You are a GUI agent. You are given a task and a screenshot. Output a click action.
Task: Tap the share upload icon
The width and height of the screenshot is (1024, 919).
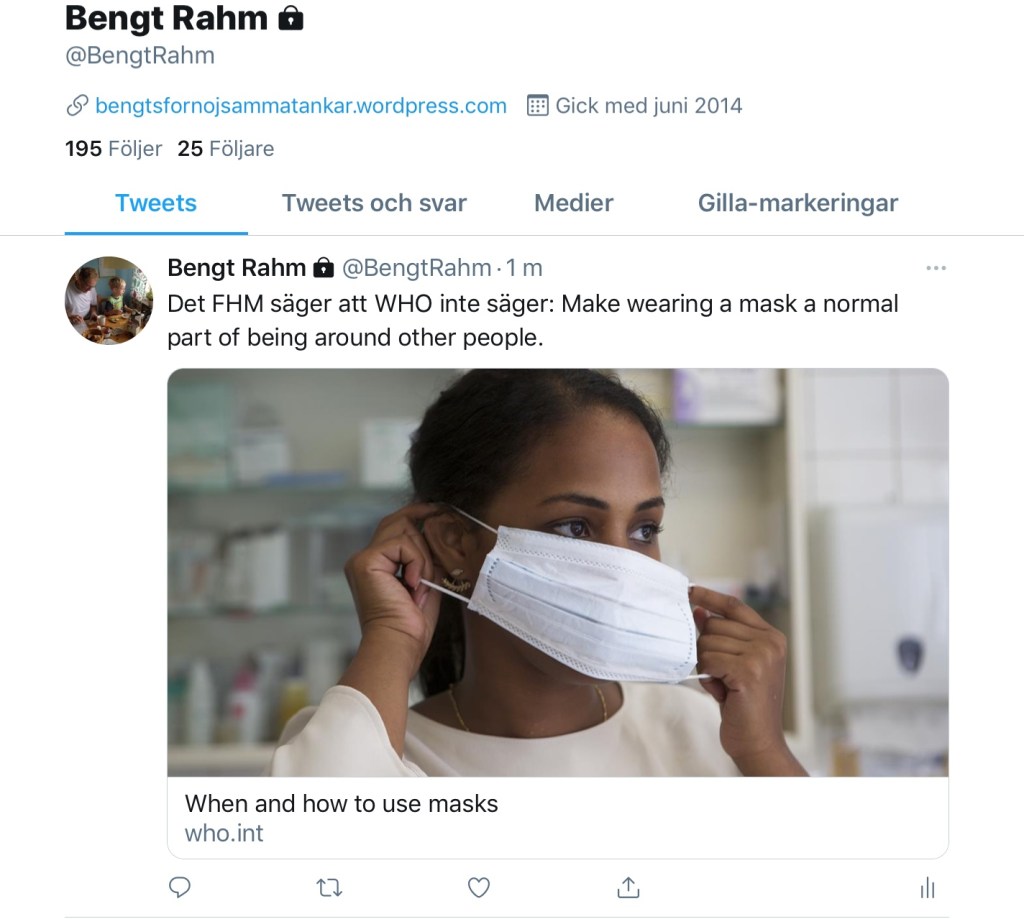[x=628, y=887]
